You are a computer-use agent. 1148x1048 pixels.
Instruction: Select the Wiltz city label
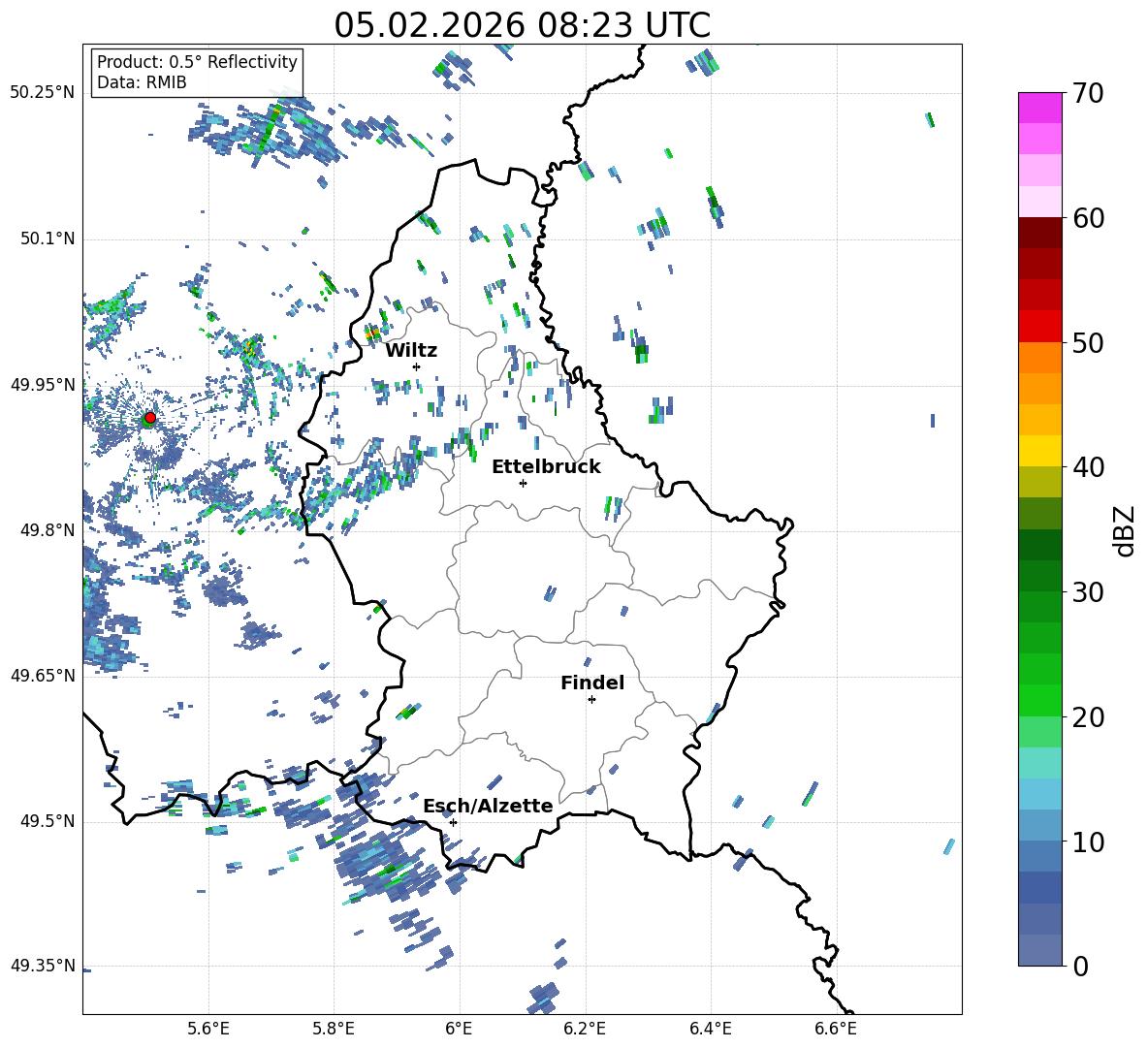click(411, 351)
